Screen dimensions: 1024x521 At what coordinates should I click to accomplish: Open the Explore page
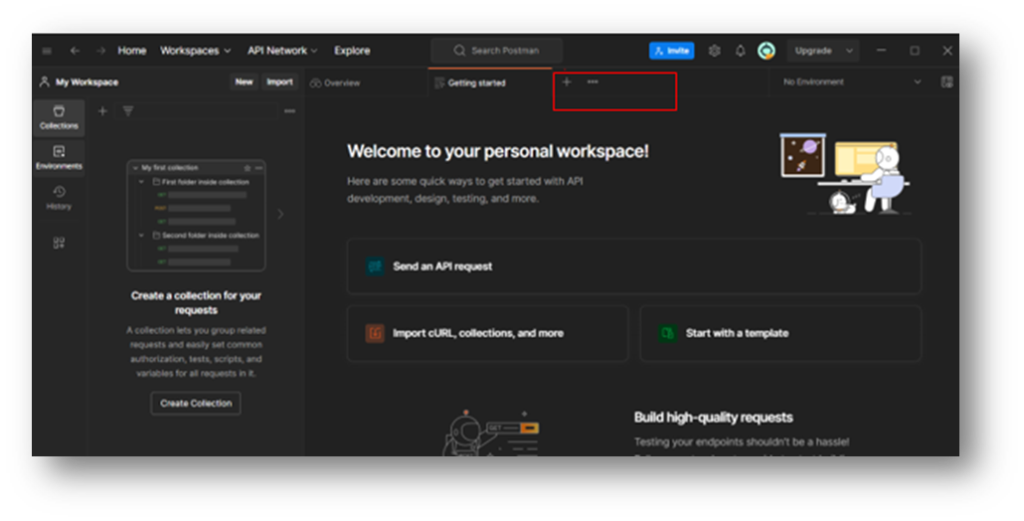point(352,51)
